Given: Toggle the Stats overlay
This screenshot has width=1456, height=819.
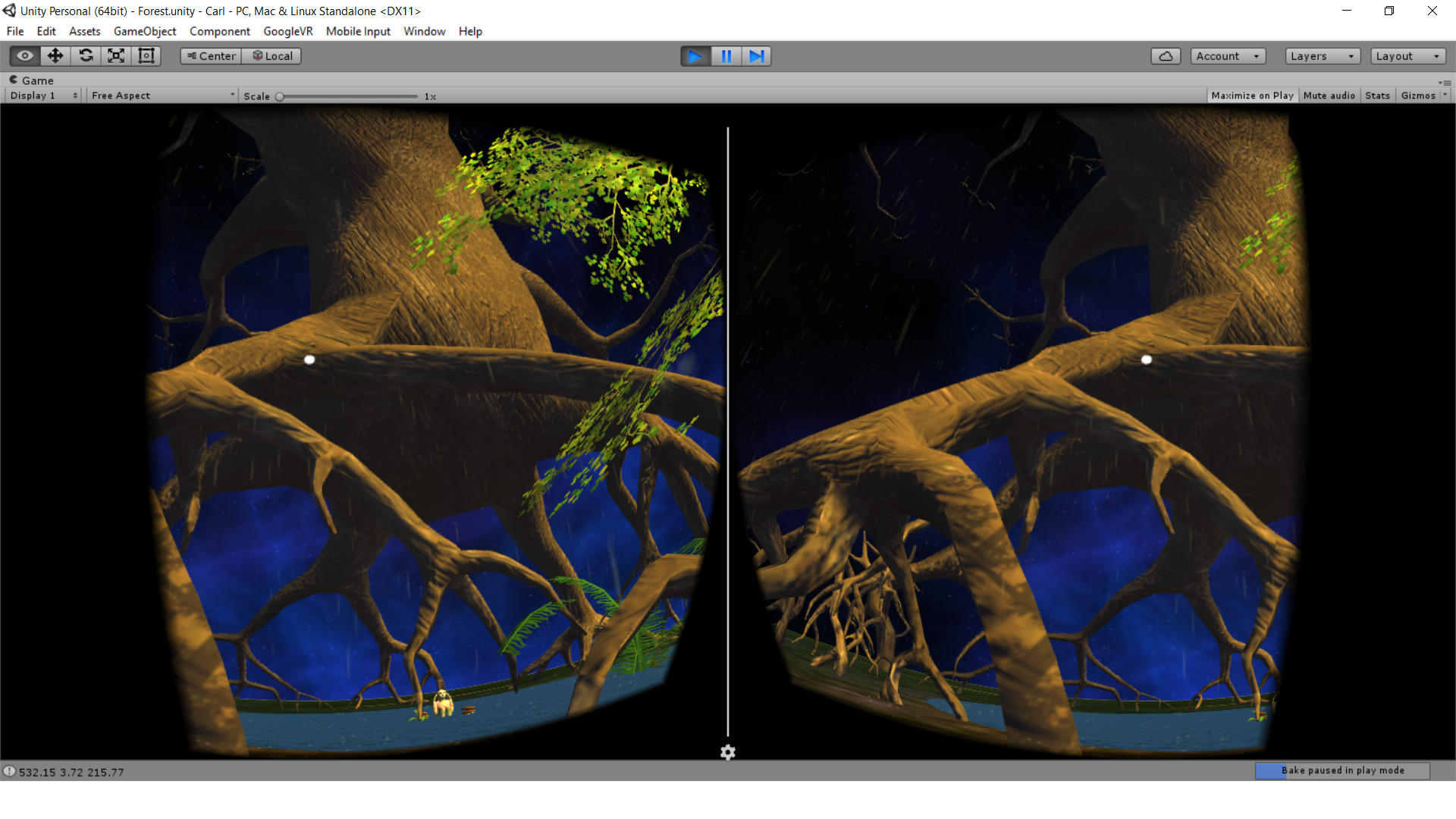Looking at the screenshot, I should (x=1377, y=96).
